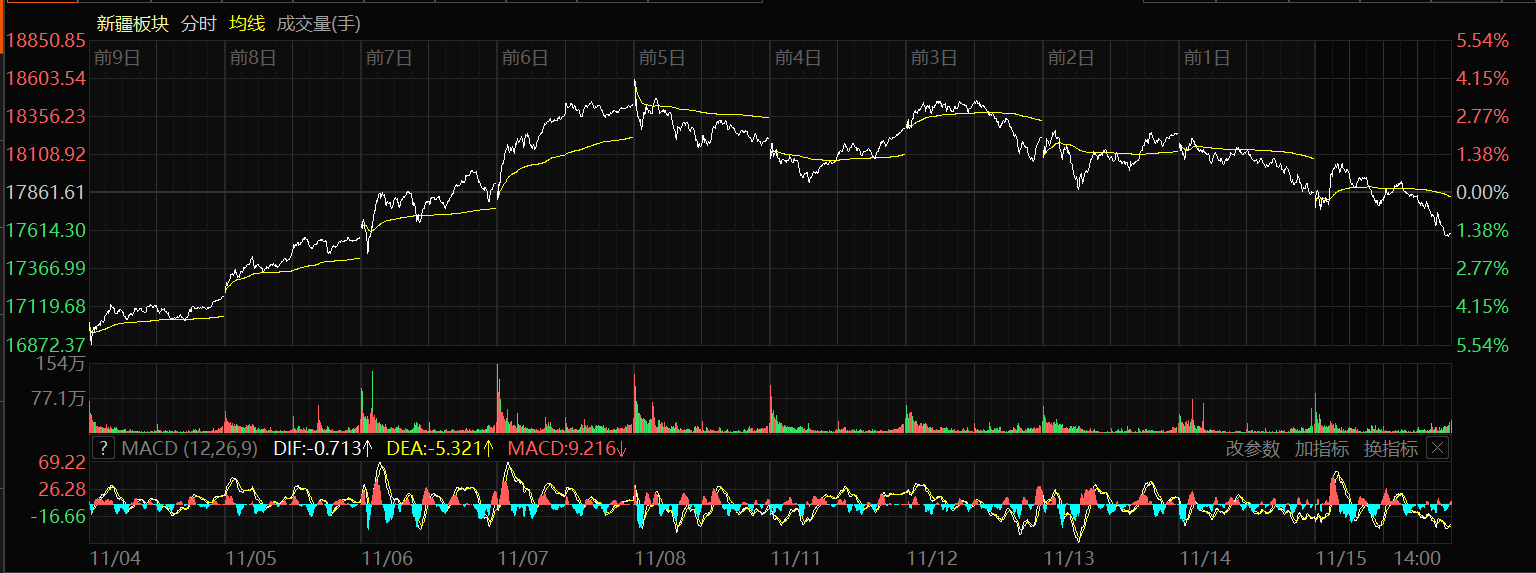1536x573 pixels.
Task: Click the DIF:-0.713 readout
Action: [x=323, y=448]
